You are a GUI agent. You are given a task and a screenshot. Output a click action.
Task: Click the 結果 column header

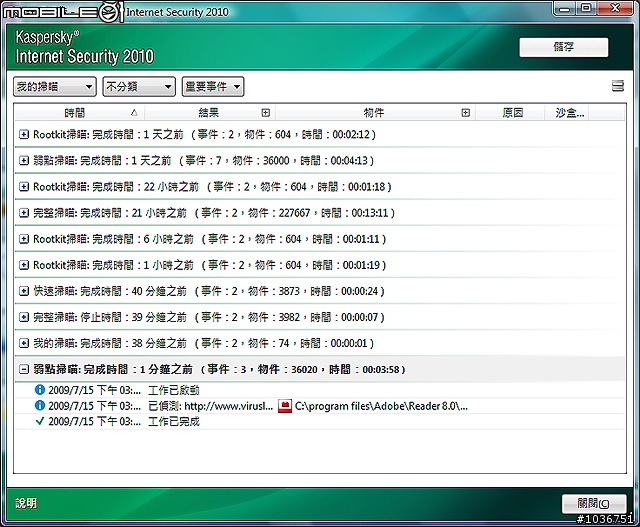pos(210,113)
